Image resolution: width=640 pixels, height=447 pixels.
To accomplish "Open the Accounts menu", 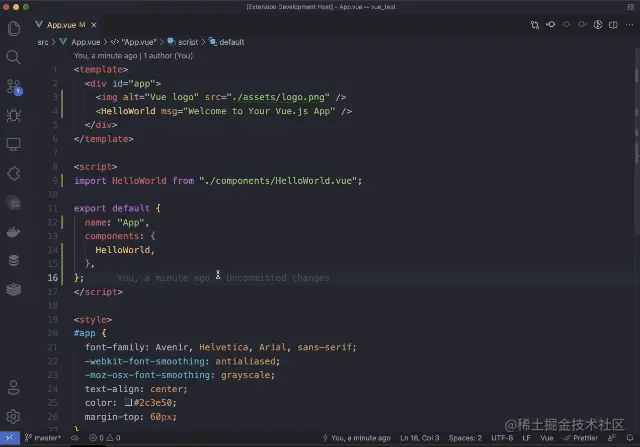I will pyautogui.click(x=13, y=387).
